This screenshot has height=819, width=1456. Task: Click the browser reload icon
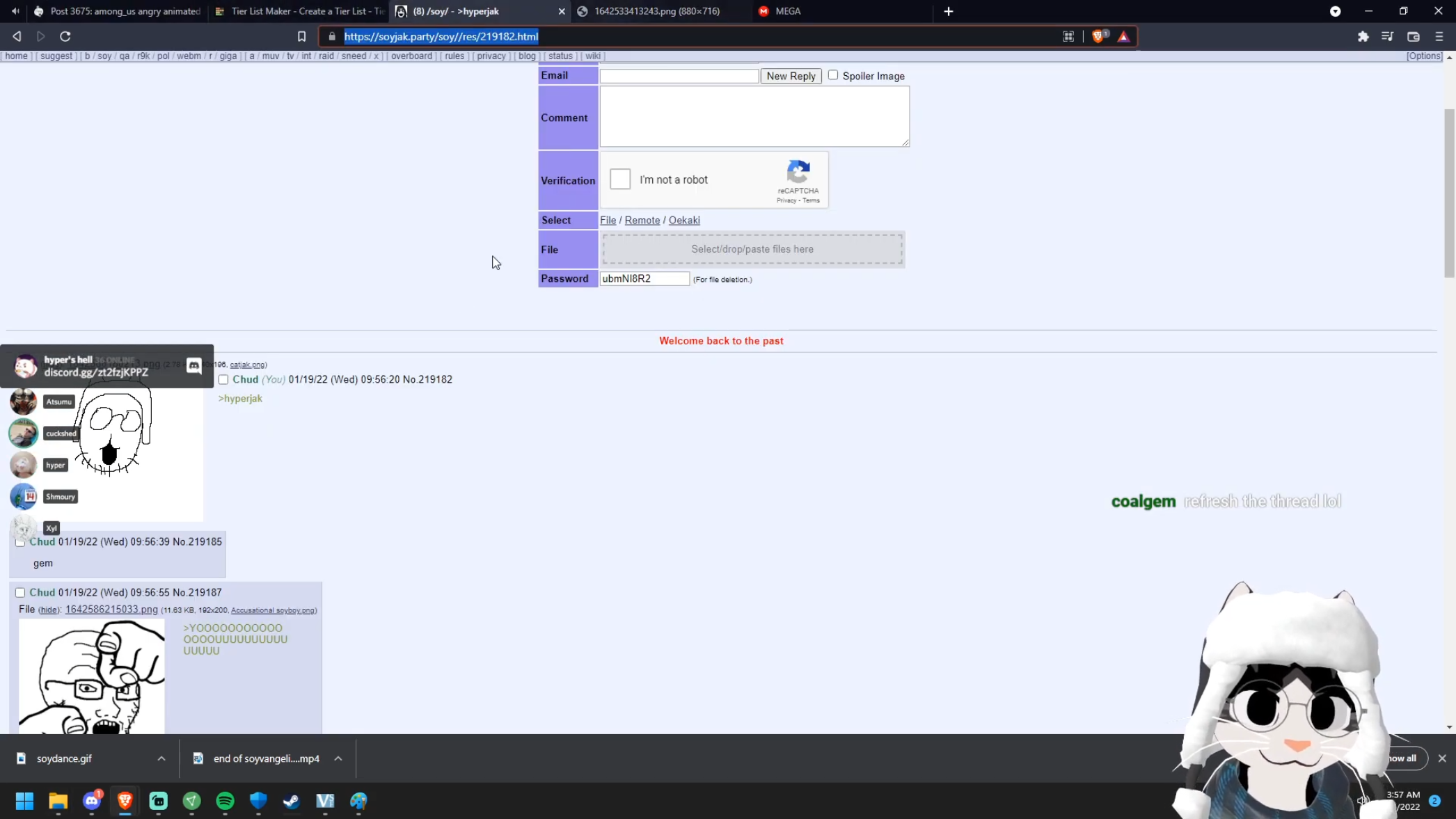65,36
